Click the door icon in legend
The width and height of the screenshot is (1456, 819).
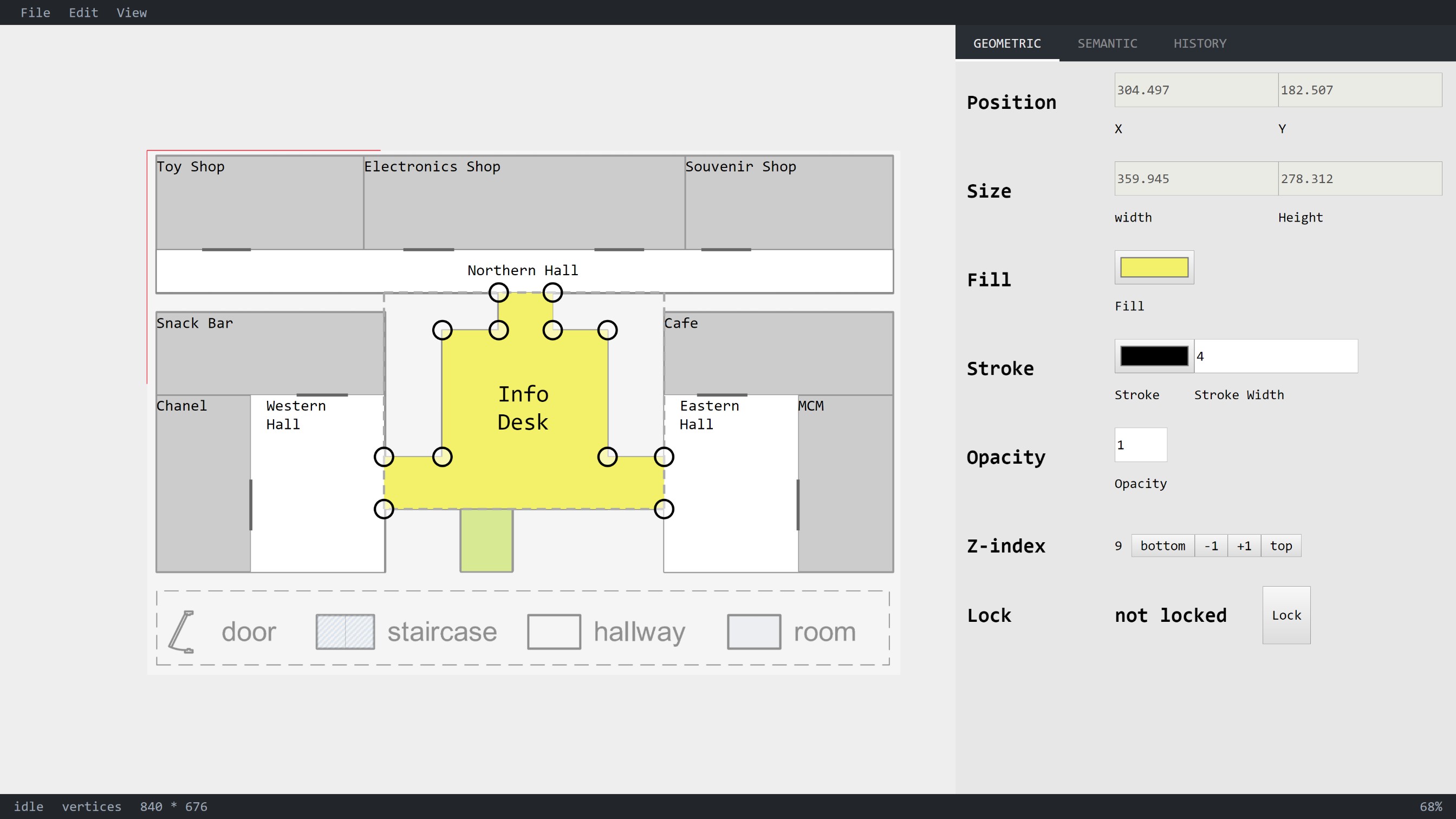click(181, 632)
